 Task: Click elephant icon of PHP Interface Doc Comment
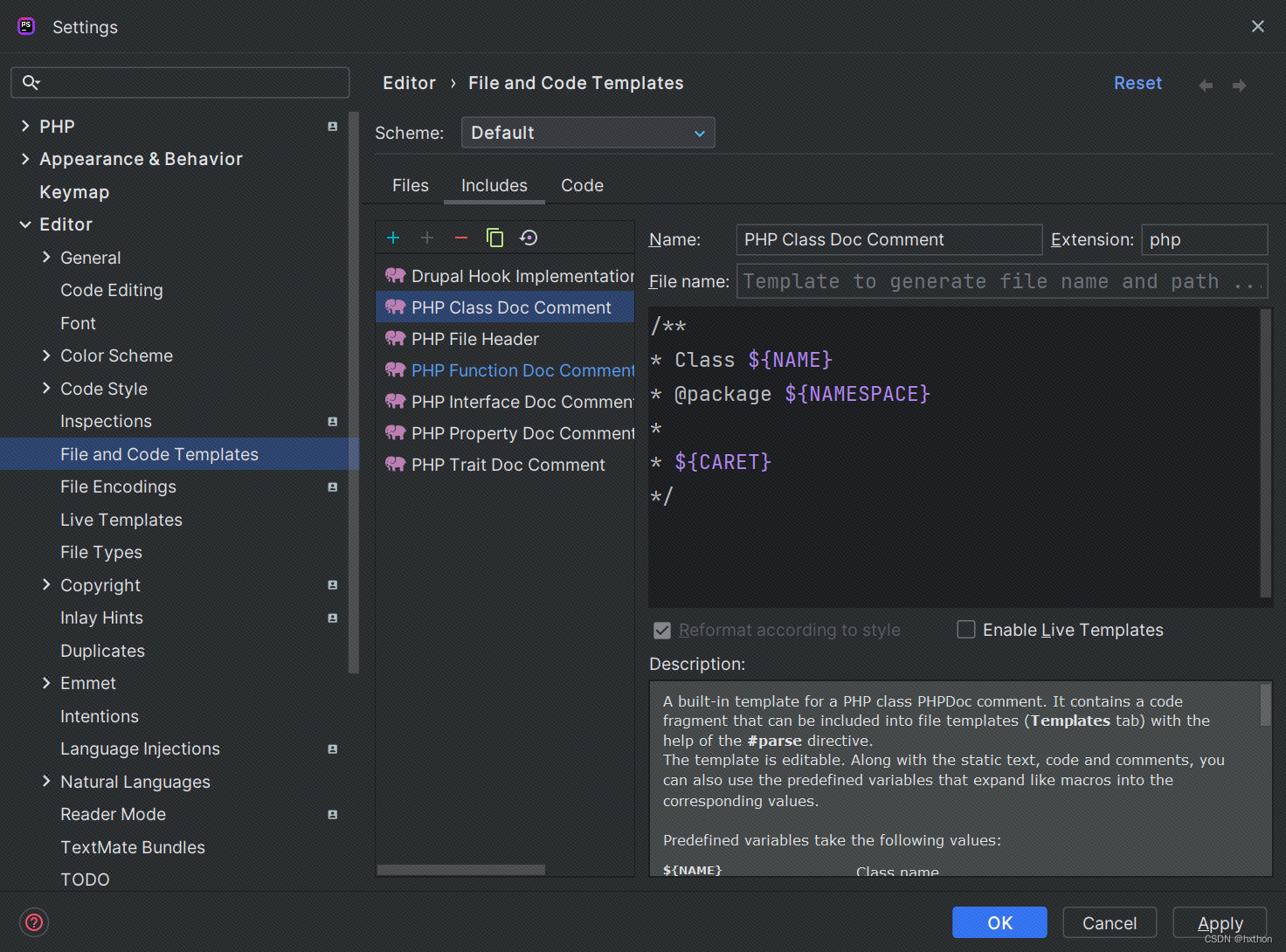(x=395, y=401)
